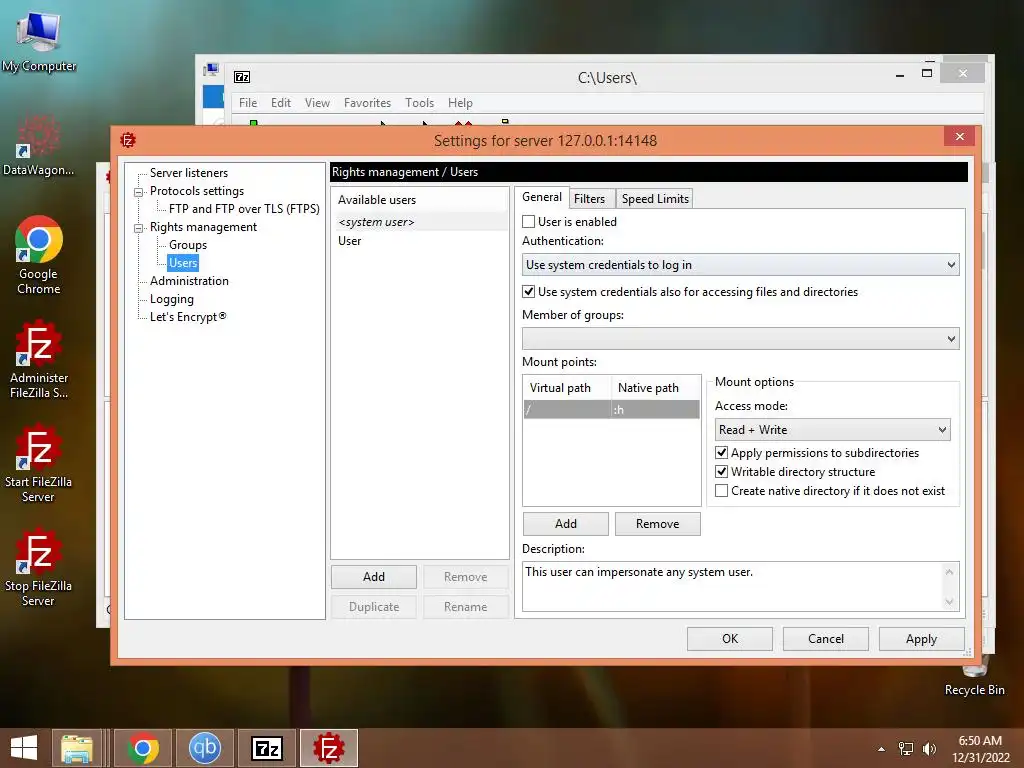Open File Explorer from the taskbar
The image size is (1024, 768).
point(77,748)
